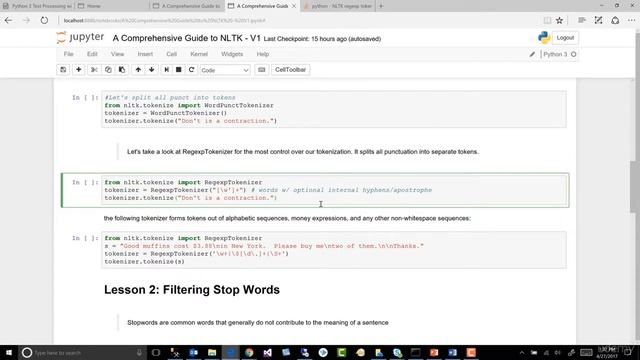Switch to the Home browser tab
Viewport: 640px width, 360px height.
coord(112,6)
